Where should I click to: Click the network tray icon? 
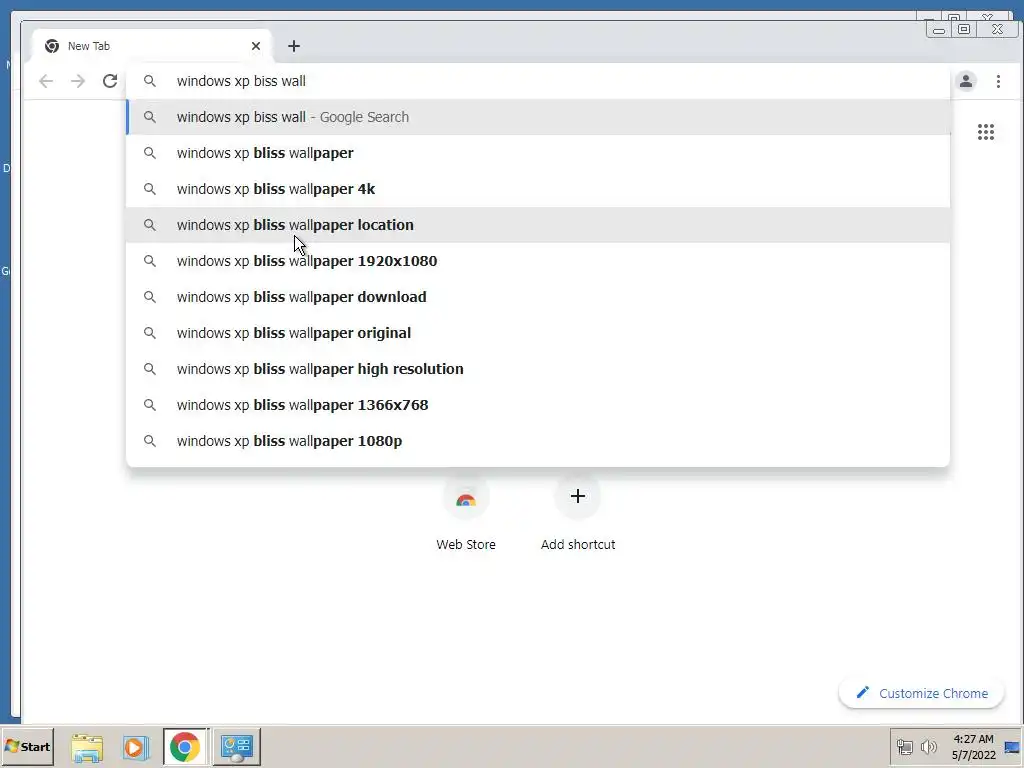(904, 746)
